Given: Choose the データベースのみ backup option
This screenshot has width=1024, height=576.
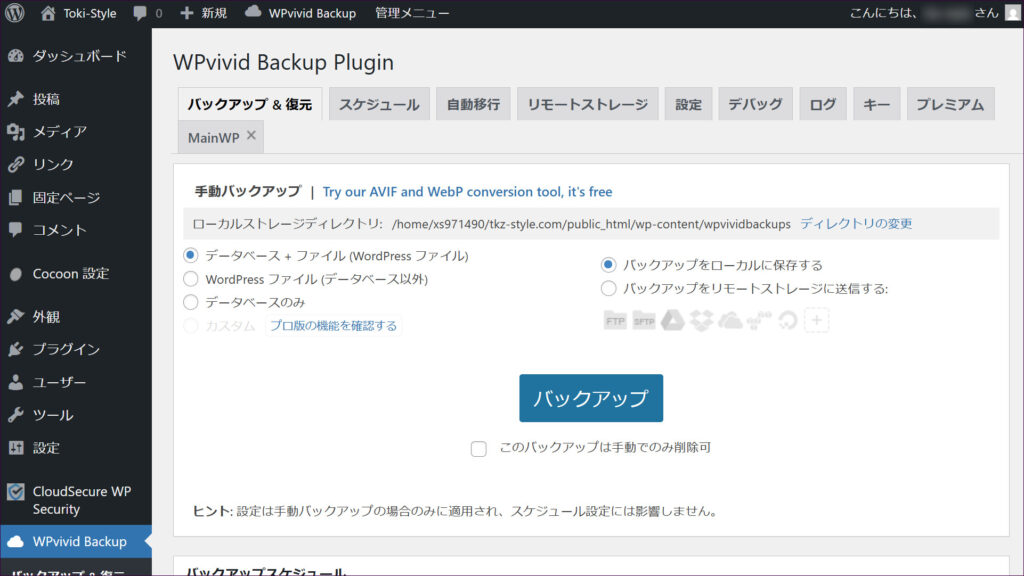Looking at the screenshot, I should pos(191,302).
